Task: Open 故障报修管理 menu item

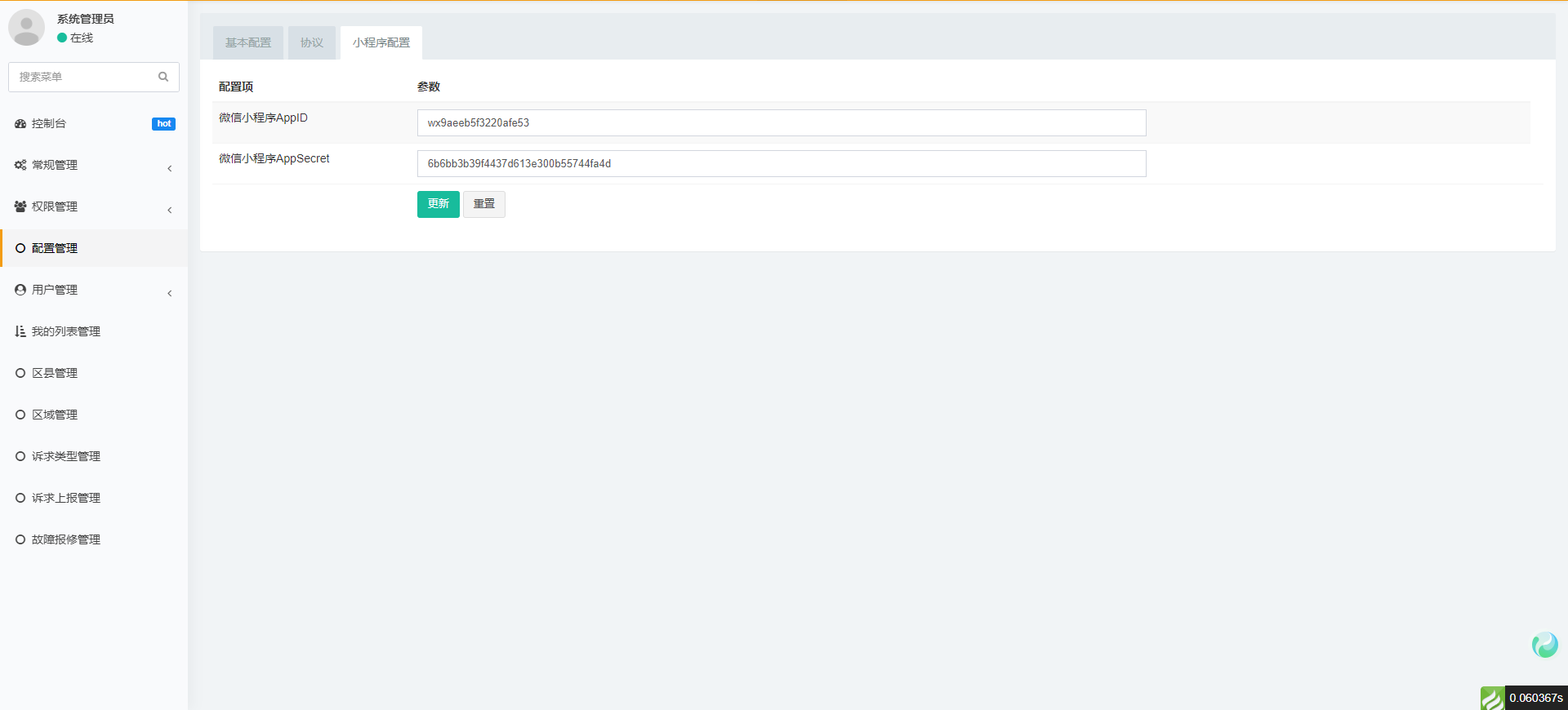Action: (x=66, y=539)
